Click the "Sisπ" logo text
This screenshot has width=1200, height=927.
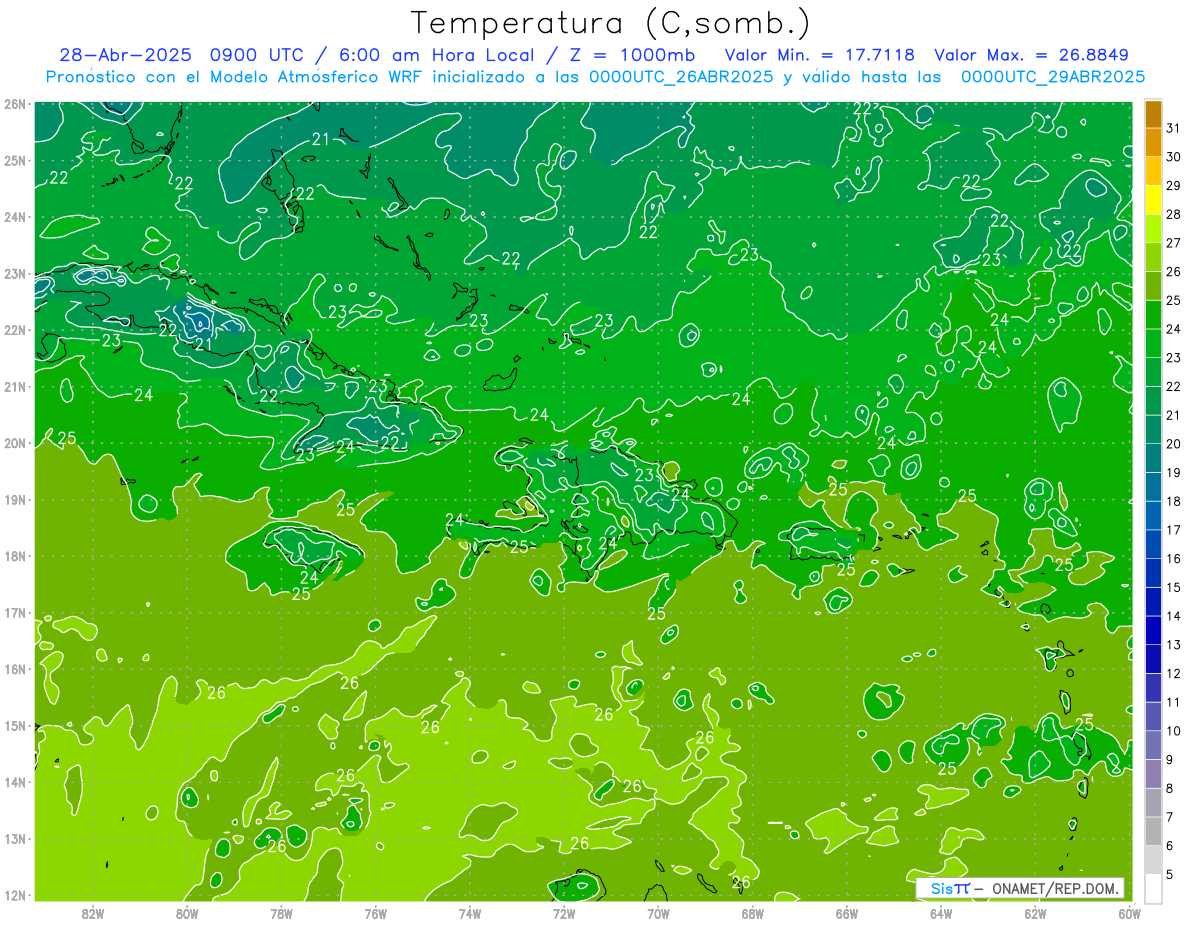(x=949, y=888)
